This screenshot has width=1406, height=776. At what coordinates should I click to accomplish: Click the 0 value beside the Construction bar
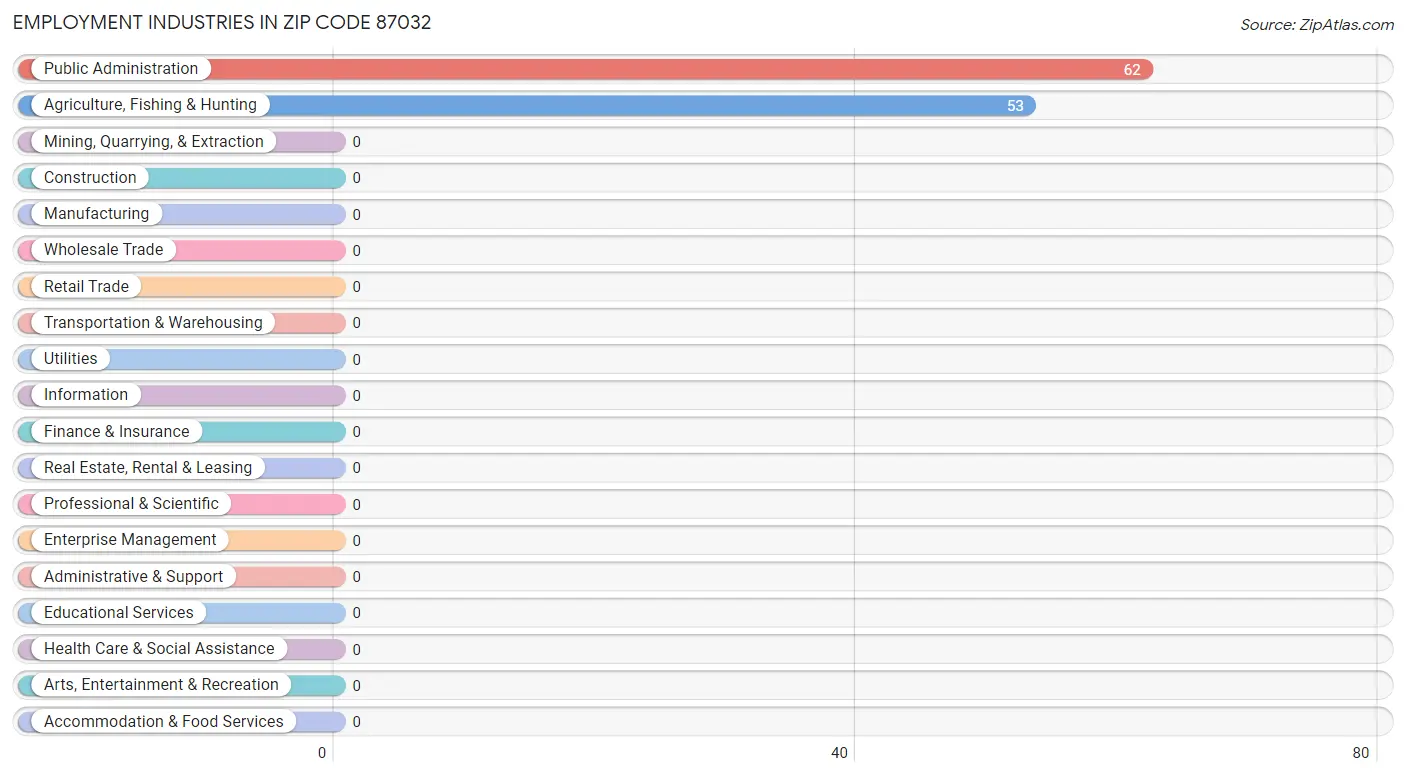[x=356, y=179]
